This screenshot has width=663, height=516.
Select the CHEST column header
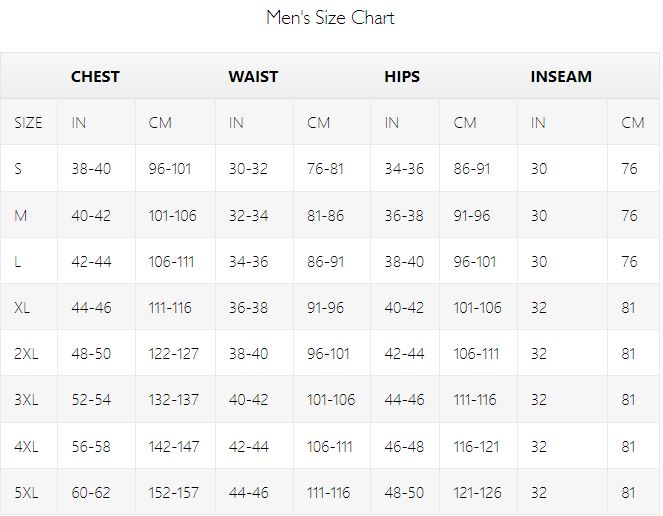click(95, 77)
